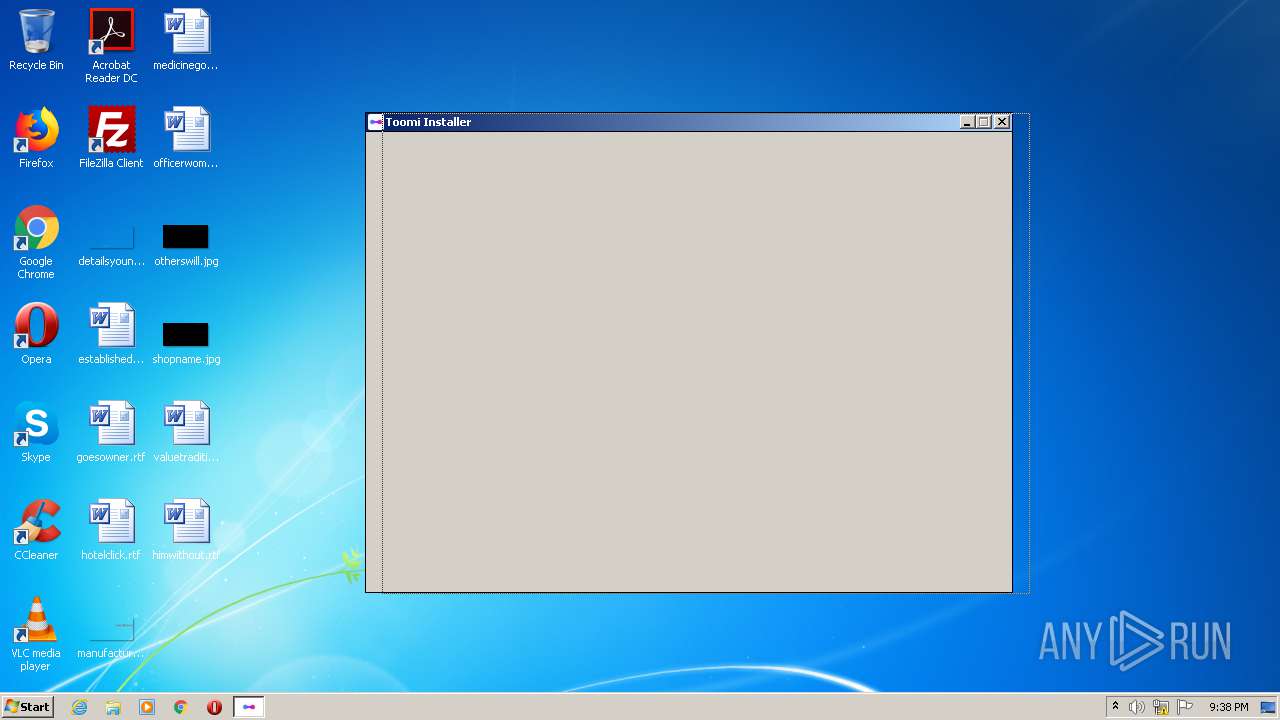Open Firefox desktop shortcut

(x=36, y=139)
